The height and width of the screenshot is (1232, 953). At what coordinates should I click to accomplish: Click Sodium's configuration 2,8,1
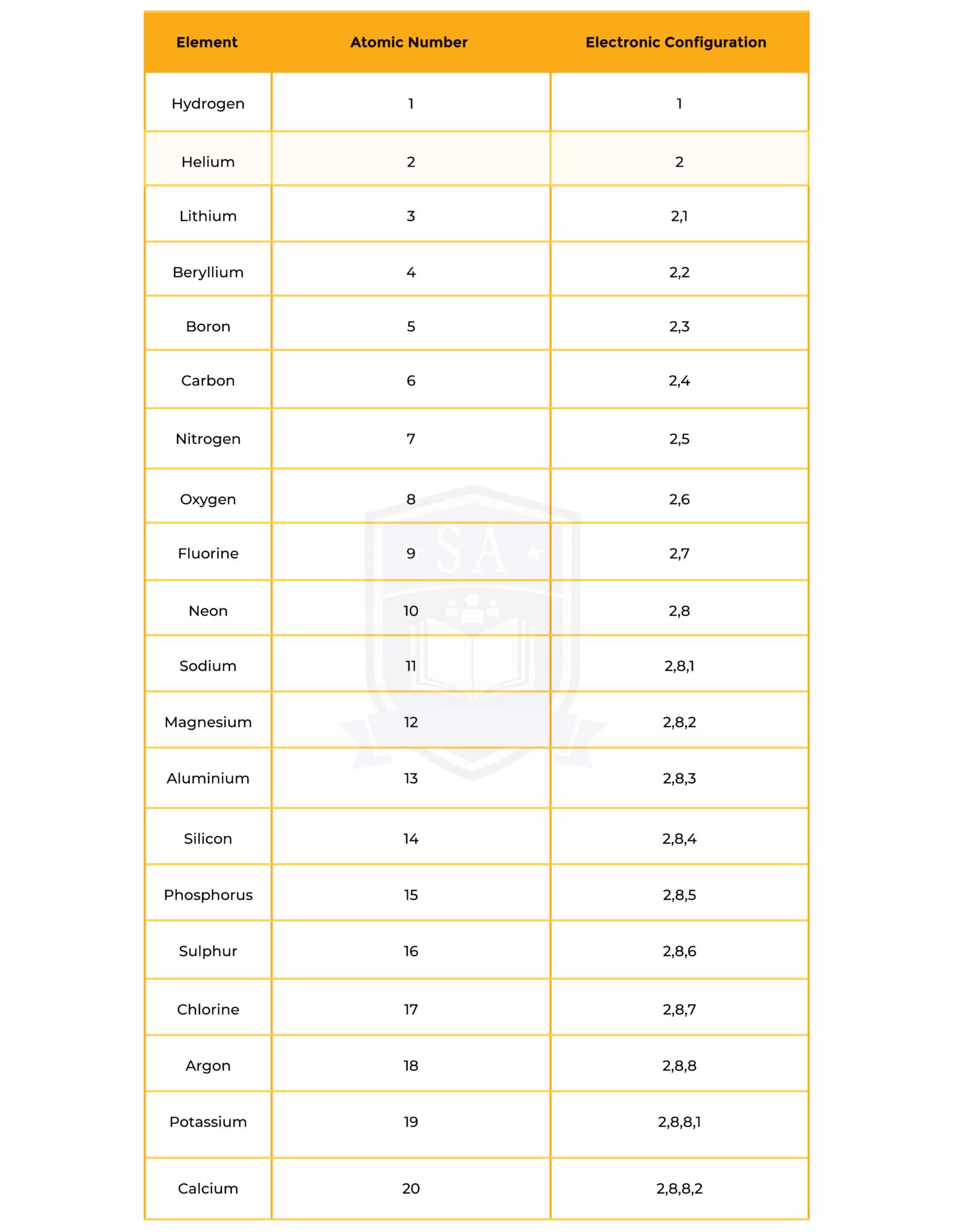pos(679,666)
